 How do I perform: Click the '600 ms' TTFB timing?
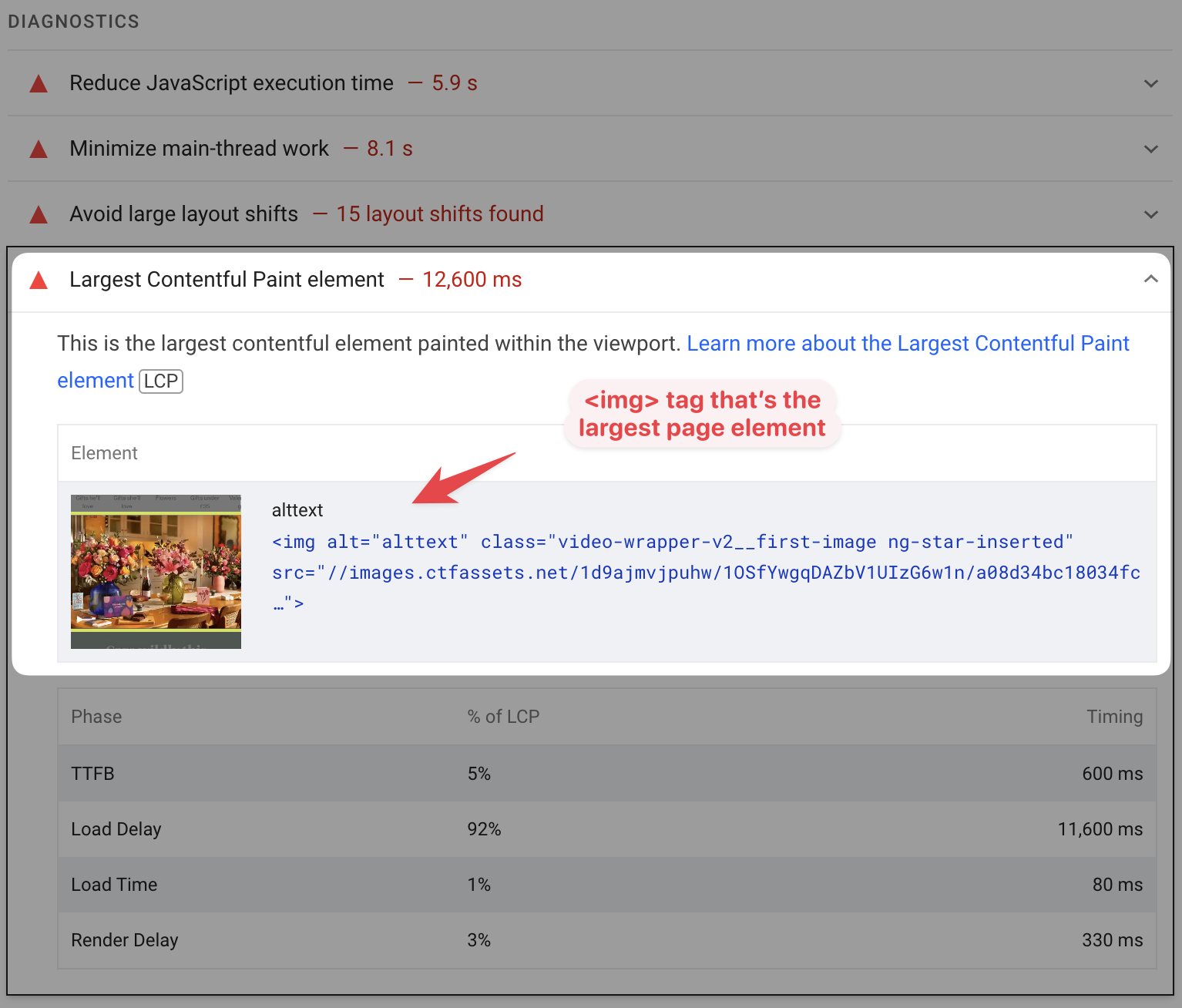(x=1112, y=774)
